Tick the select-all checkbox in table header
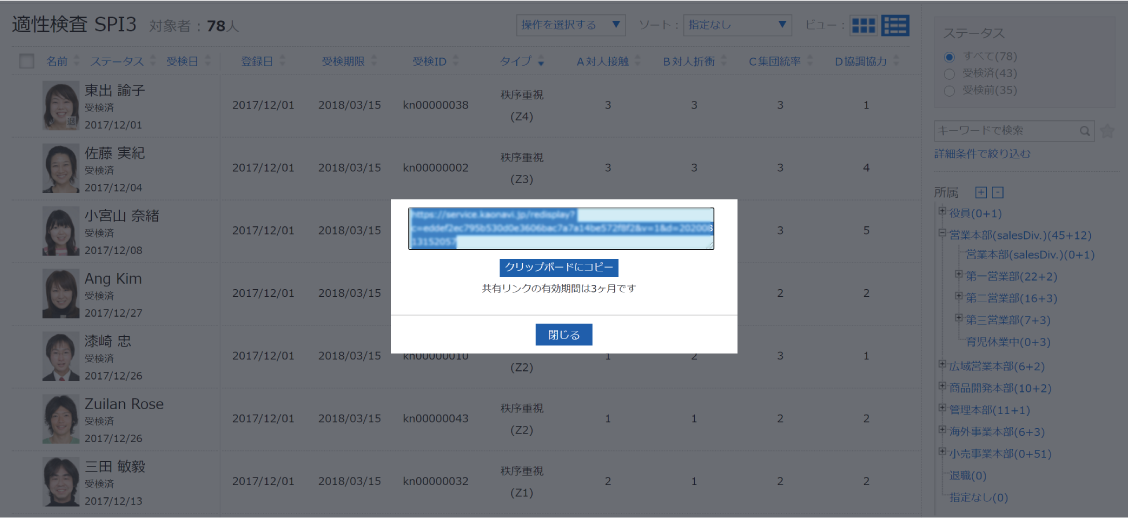The width and height of the screenshot is (1128, 518). point(27,62)
